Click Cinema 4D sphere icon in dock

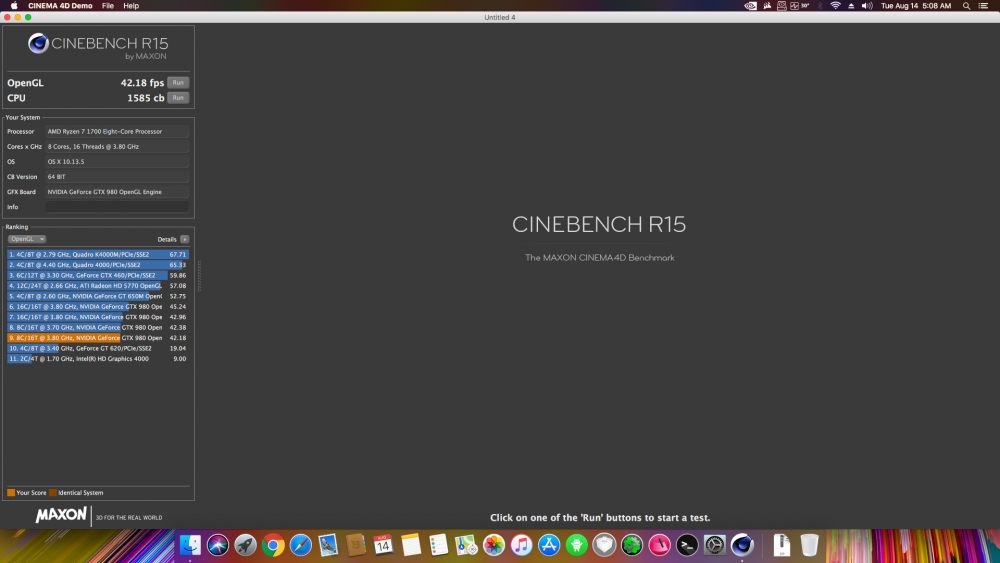(x=742, y=545)
